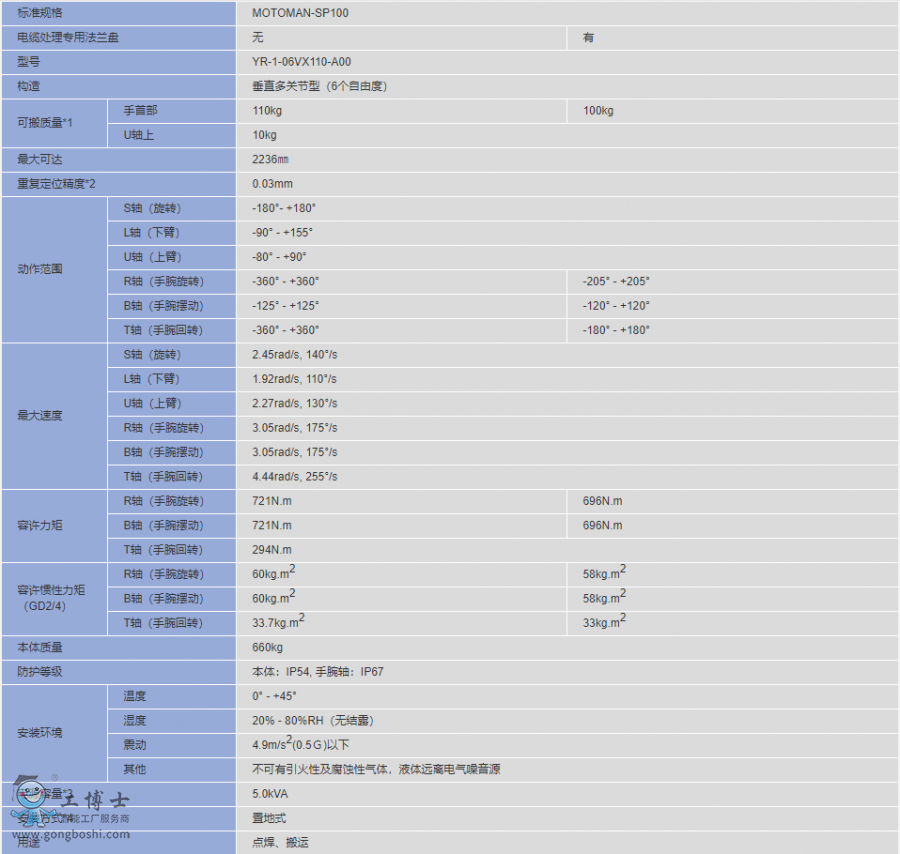Viewport: 900px width, 854px height.
Task: Select the B轴 range "-120° - +120°"
Action: coord(616,306)
